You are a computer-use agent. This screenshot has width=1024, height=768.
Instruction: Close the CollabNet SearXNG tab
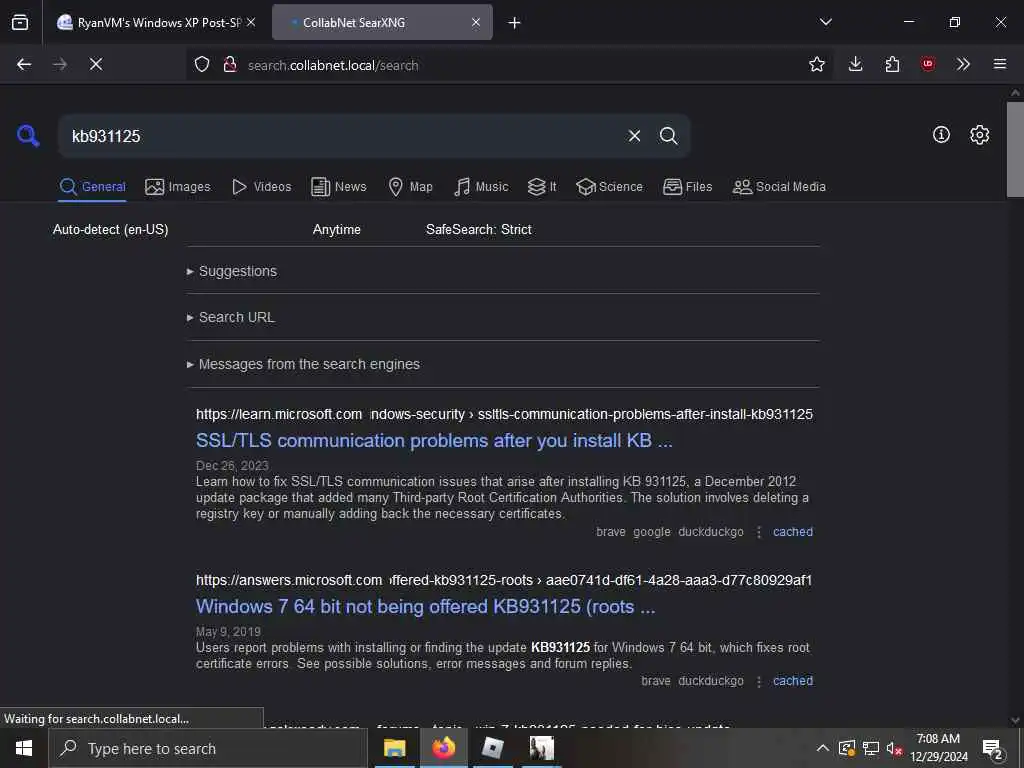[475, 22]
